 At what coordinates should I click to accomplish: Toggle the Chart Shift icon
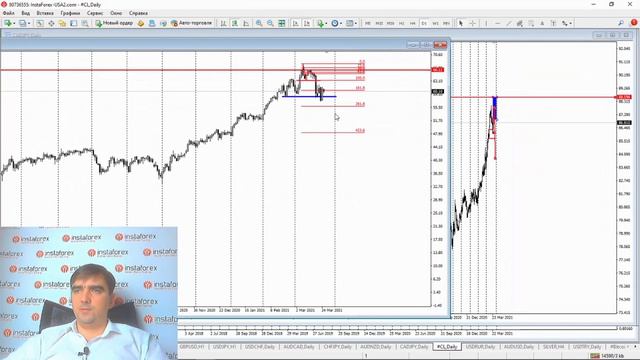pos(307,23)
